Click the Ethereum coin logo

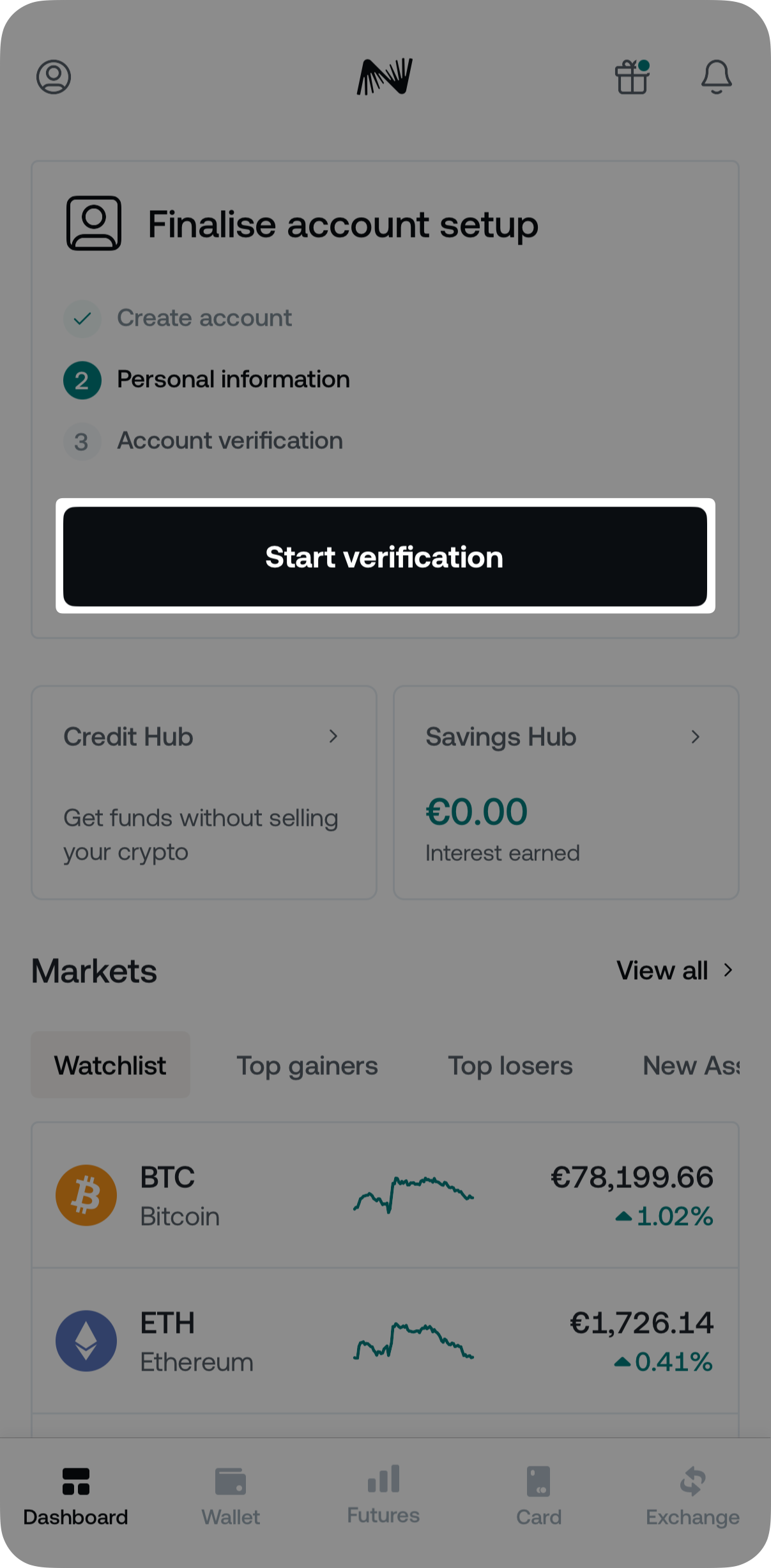(86, 1341)
